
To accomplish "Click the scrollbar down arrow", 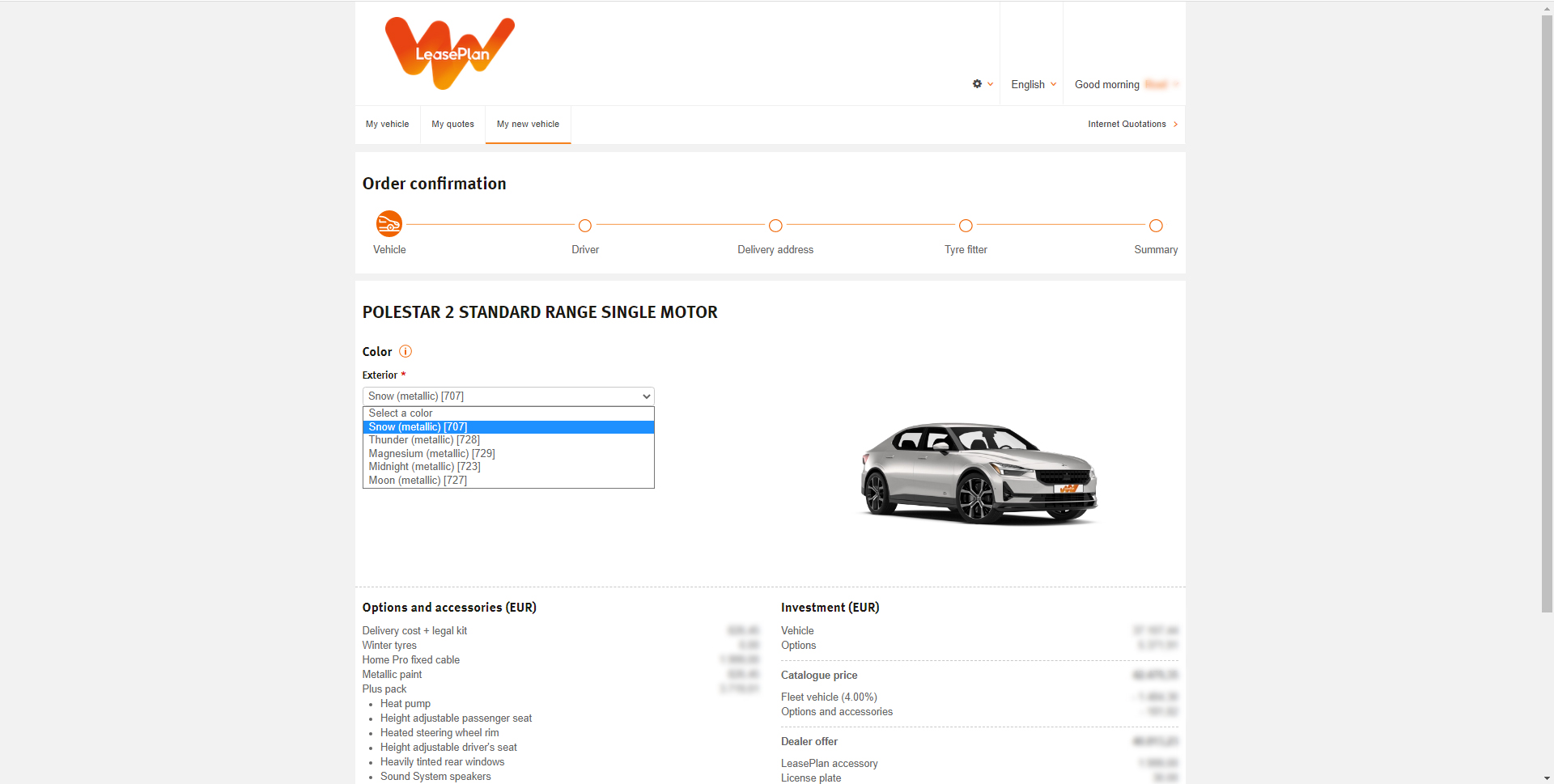I will pos(1547,778).
